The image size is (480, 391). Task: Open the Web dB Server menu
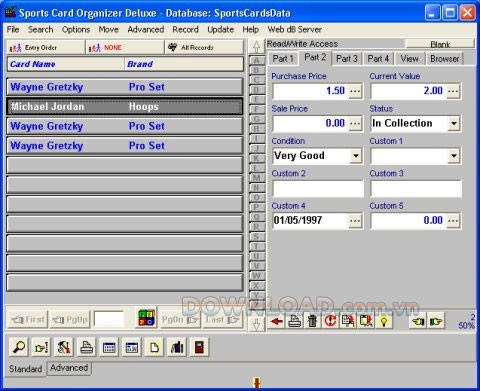point(295,30)
